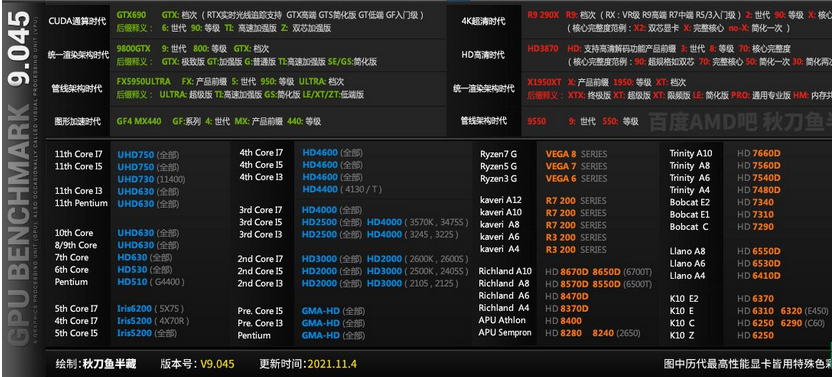The image size is (832, 377).
Task: Click the HD530 entry for 6th Core
Action: click(132, 270)
